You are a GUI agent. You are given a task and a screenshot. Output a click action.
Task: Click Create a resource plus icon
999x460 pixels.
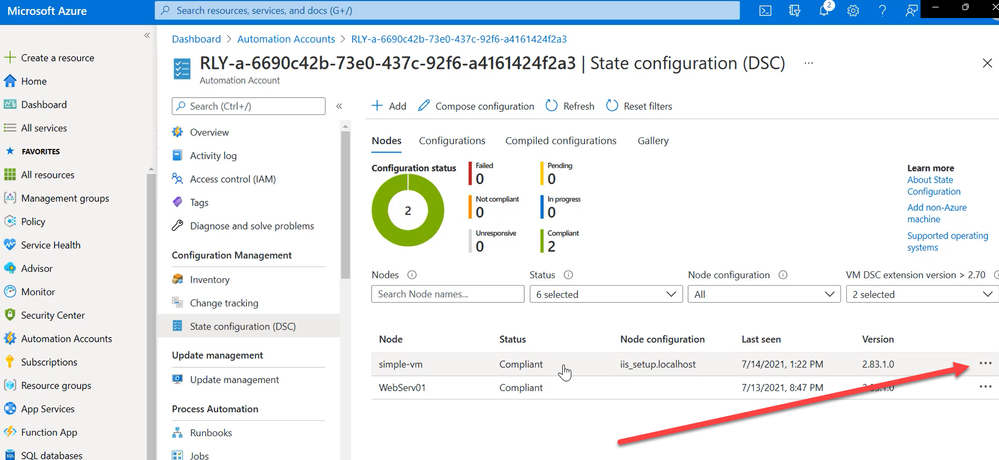[10, 57]
